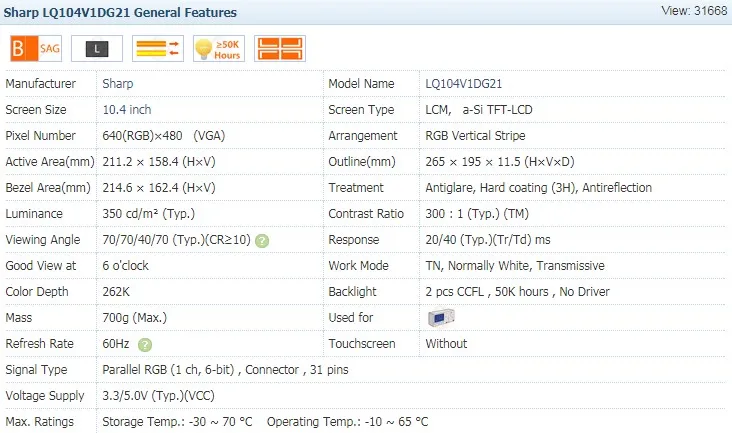Click the Screen Type label
Viewport: 732px width, 433px height.
(361, 110)
